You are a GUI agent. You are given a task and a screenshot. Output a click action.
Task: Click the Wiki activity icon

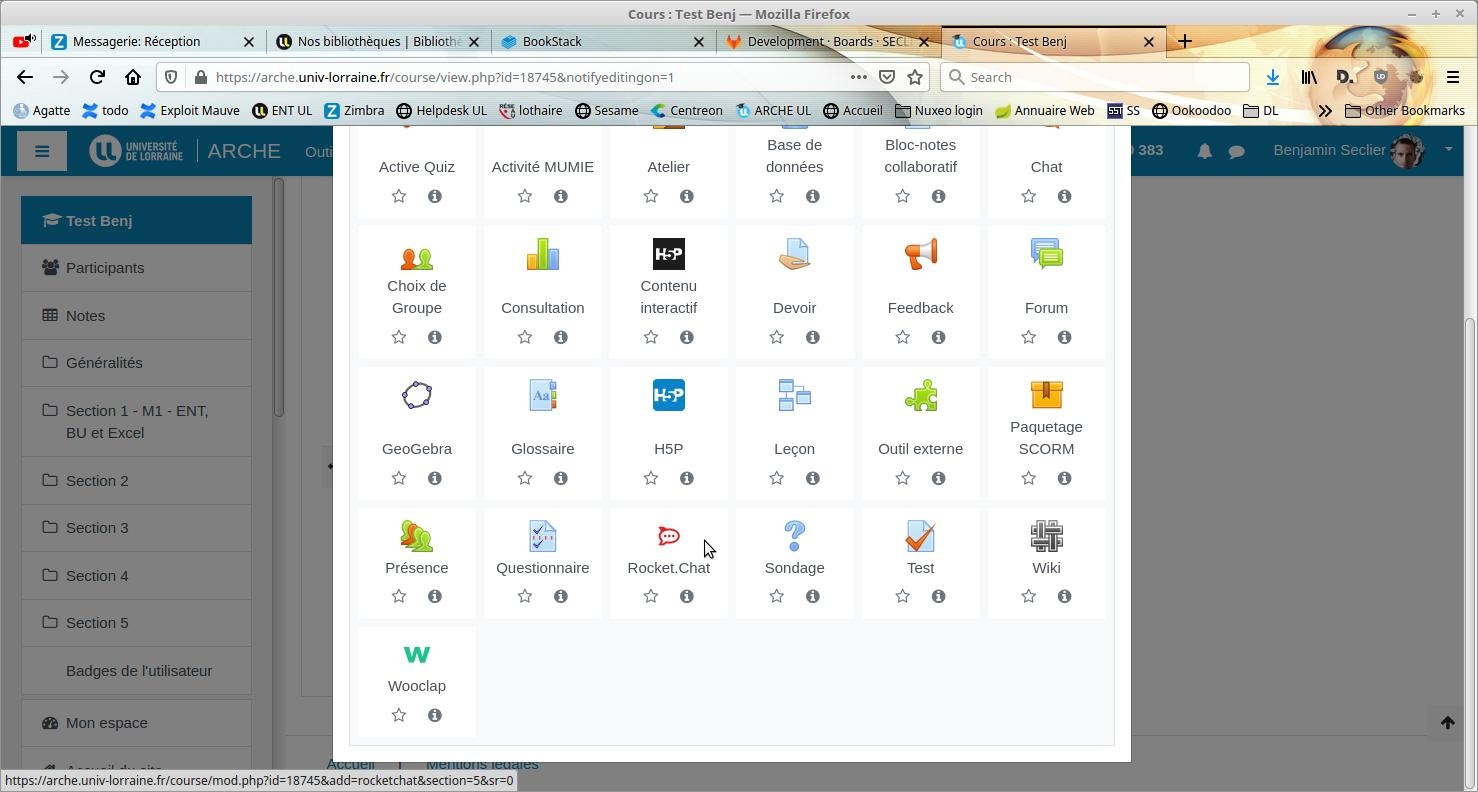1046,537
